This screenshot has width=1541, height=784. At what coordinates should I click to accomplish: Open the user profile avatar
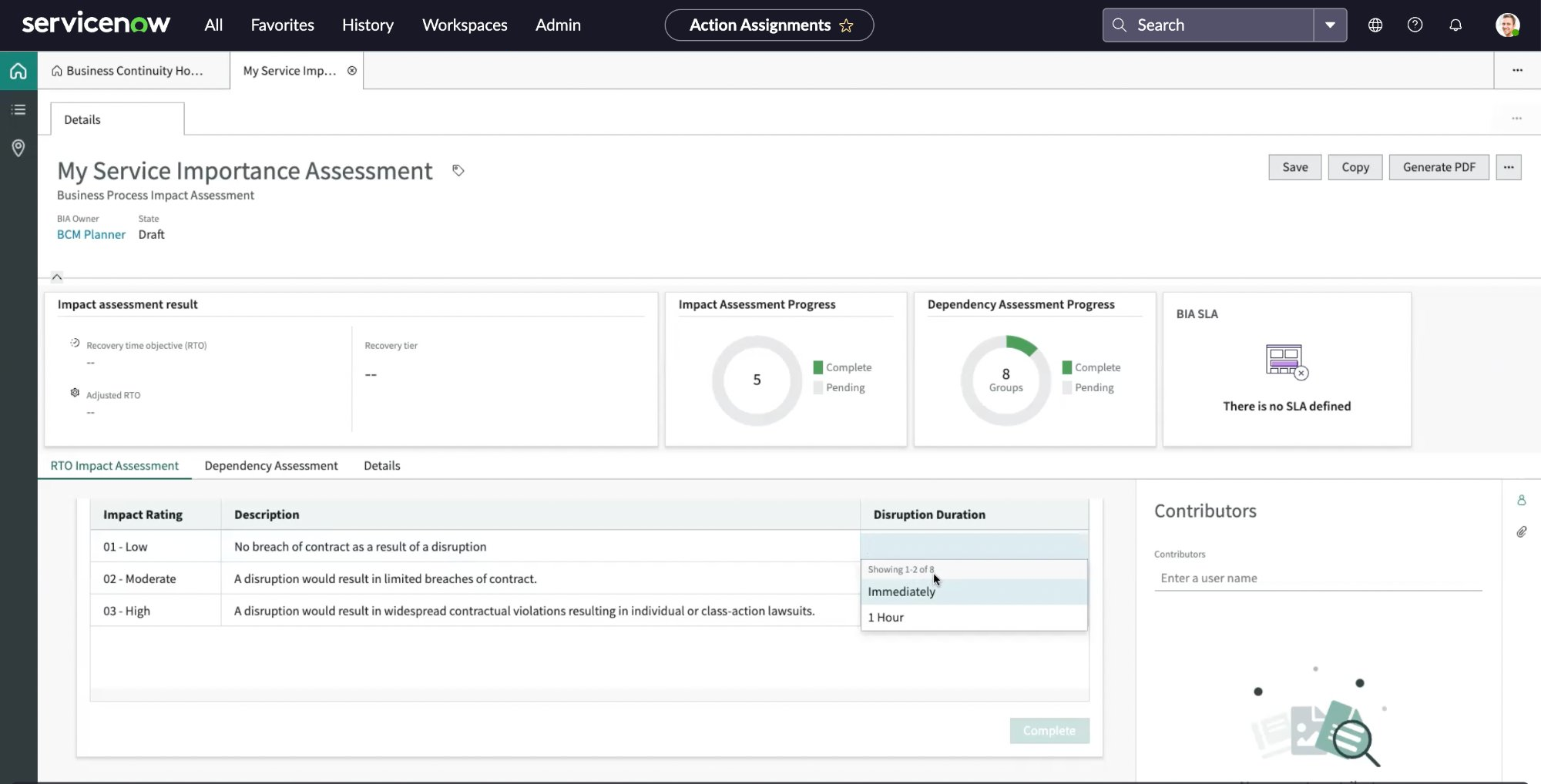(1508, 25)
